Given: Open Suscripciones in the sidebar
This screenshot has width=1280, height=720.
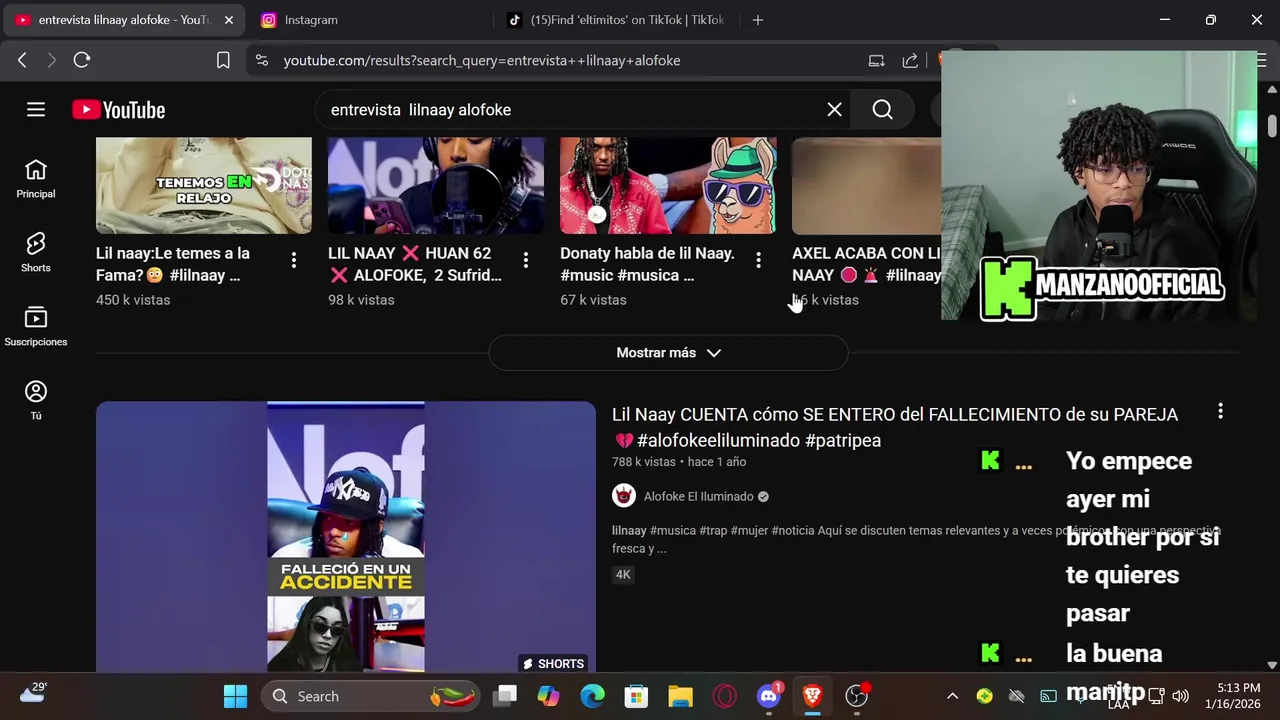Looking at the screenshot, I should point(36,328).
